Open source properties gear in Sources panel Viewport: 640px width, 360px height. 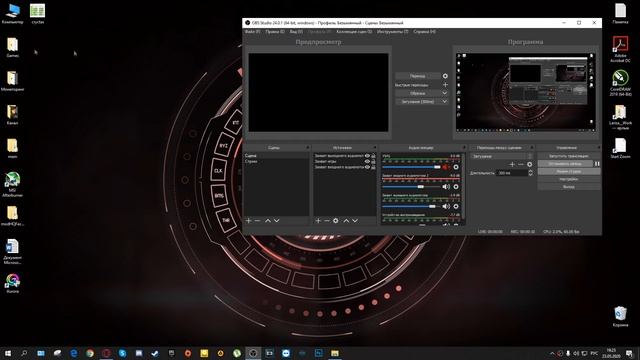336,221
